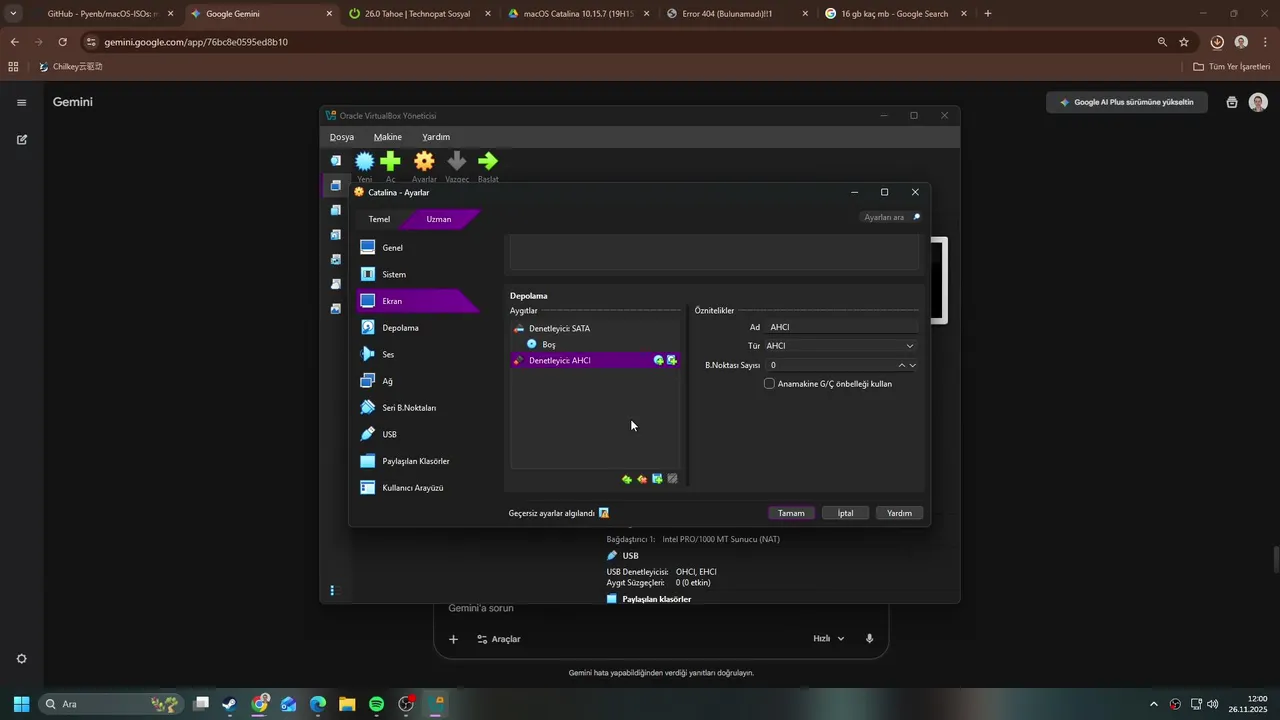1280x720 pixels.
Task: Open the Dosya menu in VirtualBox
Action: pyautogui.click(x=342, y=137)
